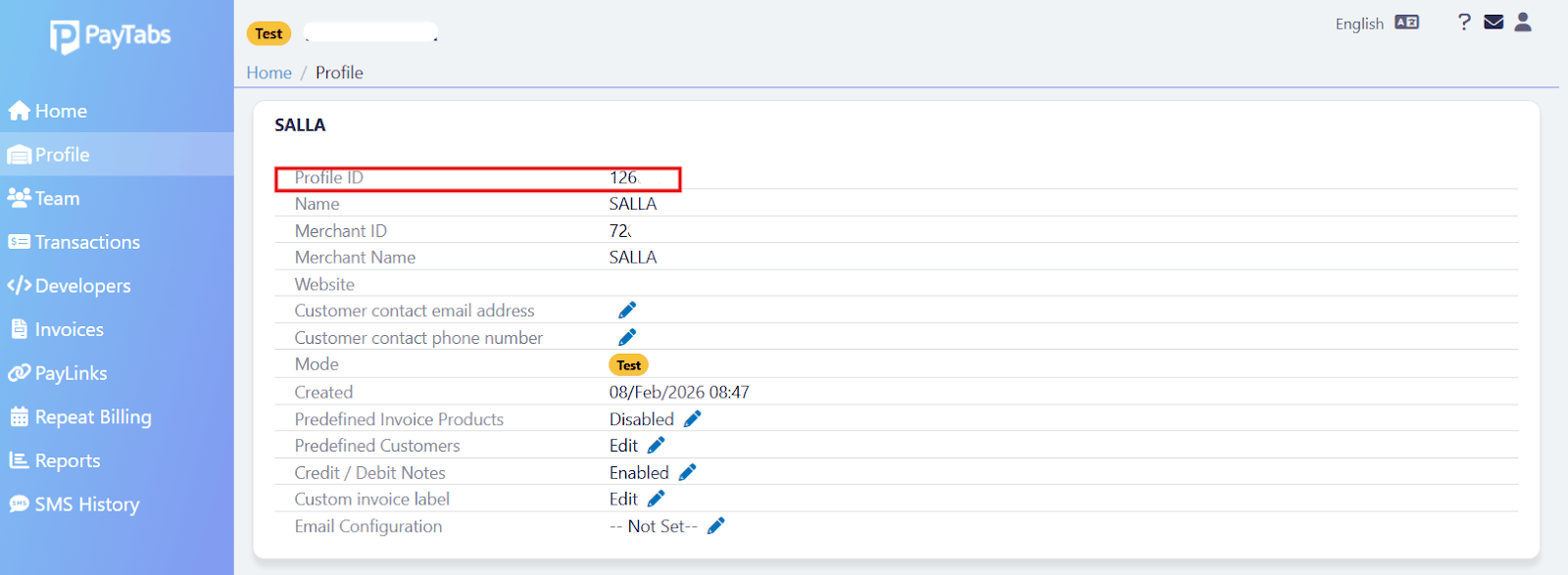The image size is (1568, 575).
Task: Click the yellow Test badge in header
Action: point(269,33)
